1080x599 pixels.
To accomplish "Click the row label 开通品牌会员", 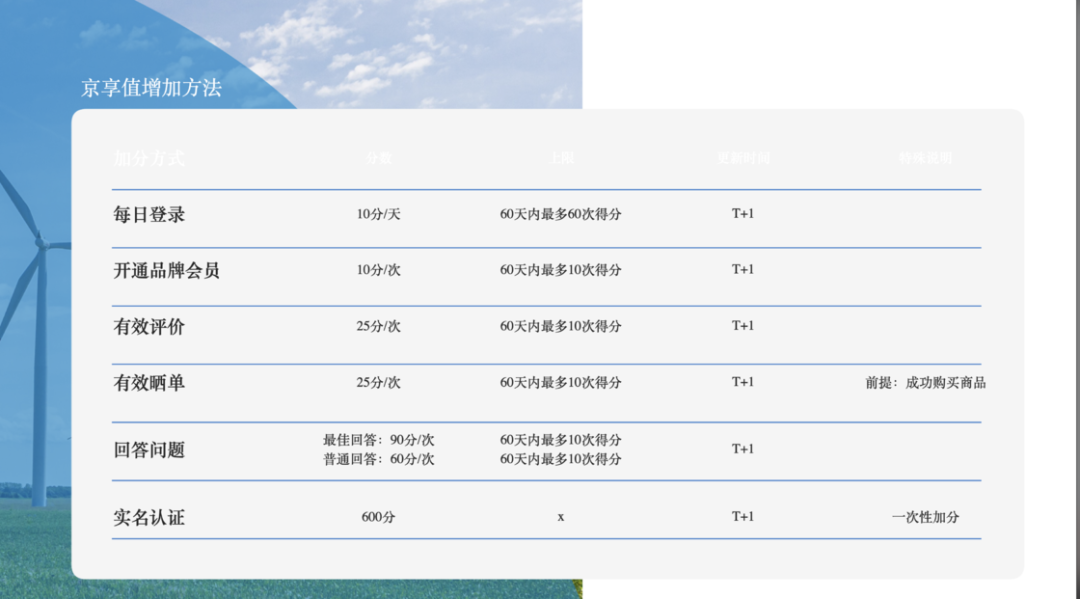I will point(166,270).
